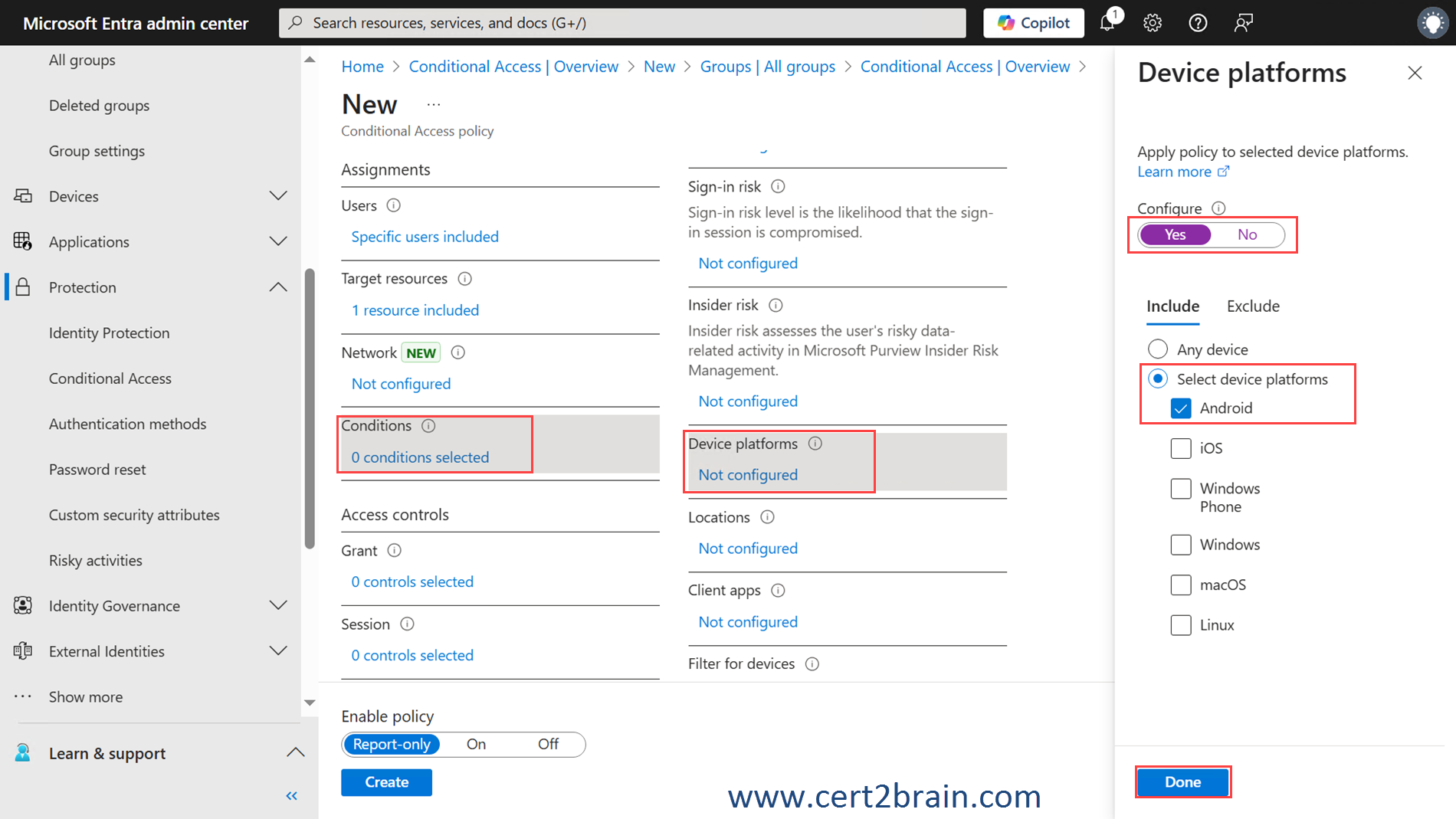Open Specific users included link

(x=425, y=237)
